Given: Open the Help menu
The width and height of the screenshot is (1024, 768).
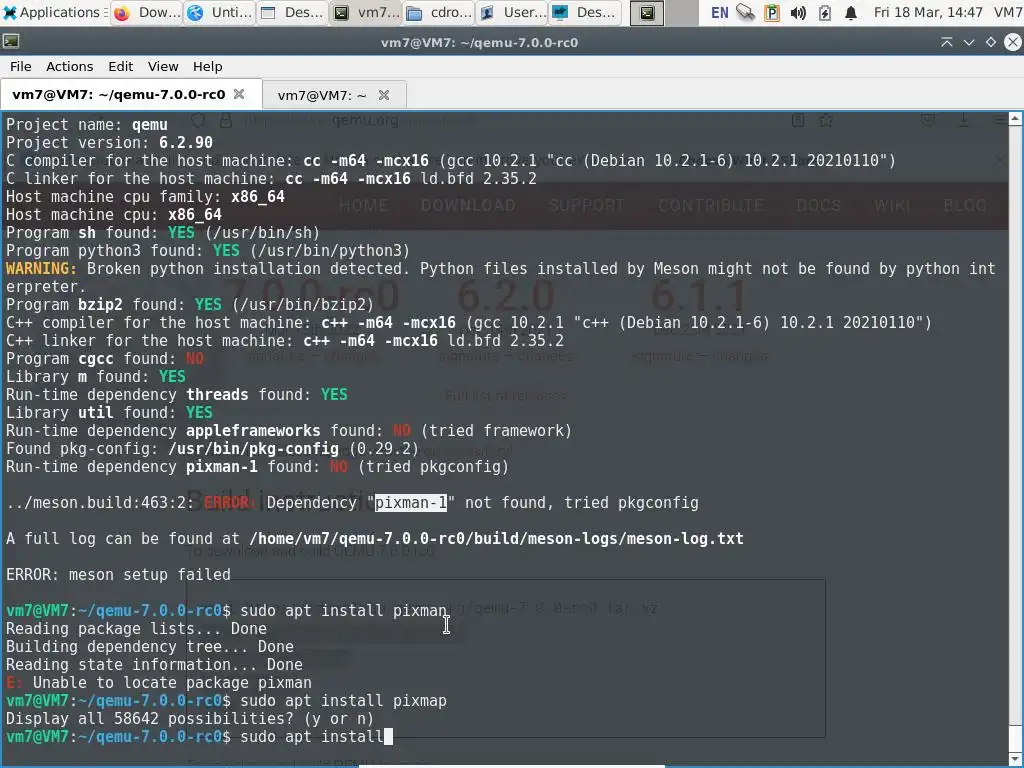Looking at the screenshot, I should coord(207,67).
